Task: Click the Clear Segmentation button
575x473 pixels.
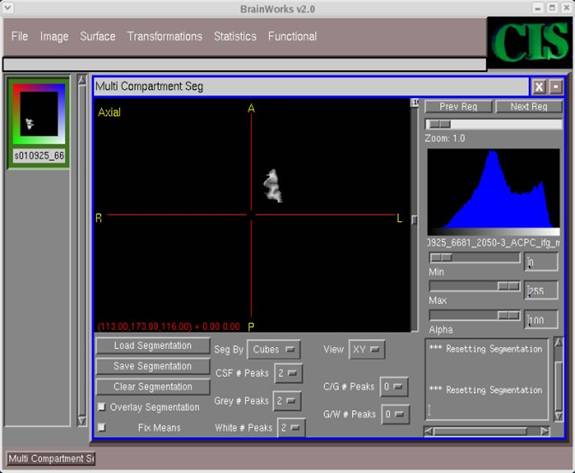Action: point(153,387)
